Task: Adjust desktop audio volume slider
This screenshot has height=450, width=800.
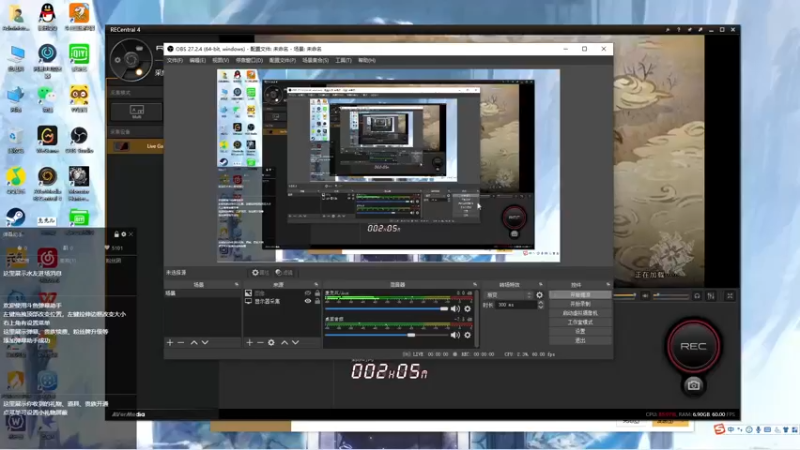Action: coord(386,335)
